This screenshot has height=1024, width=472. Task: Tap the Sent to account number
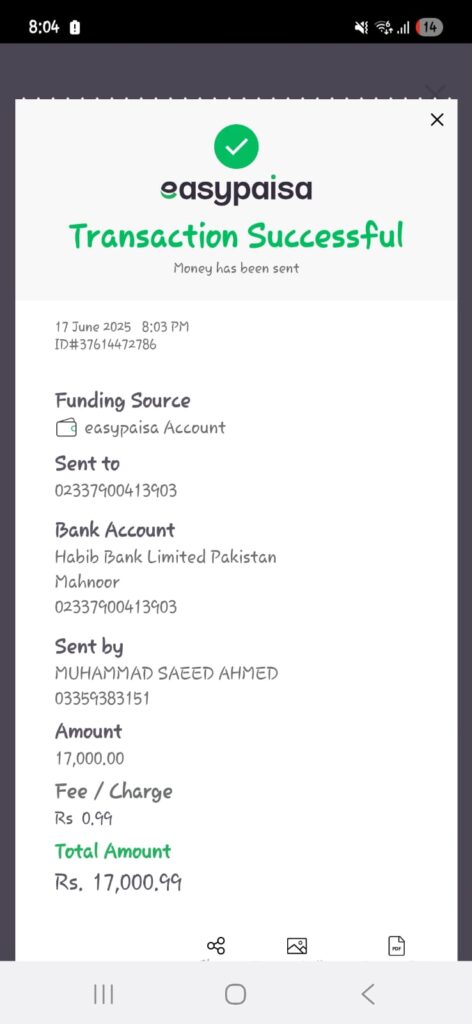(116, 490)
